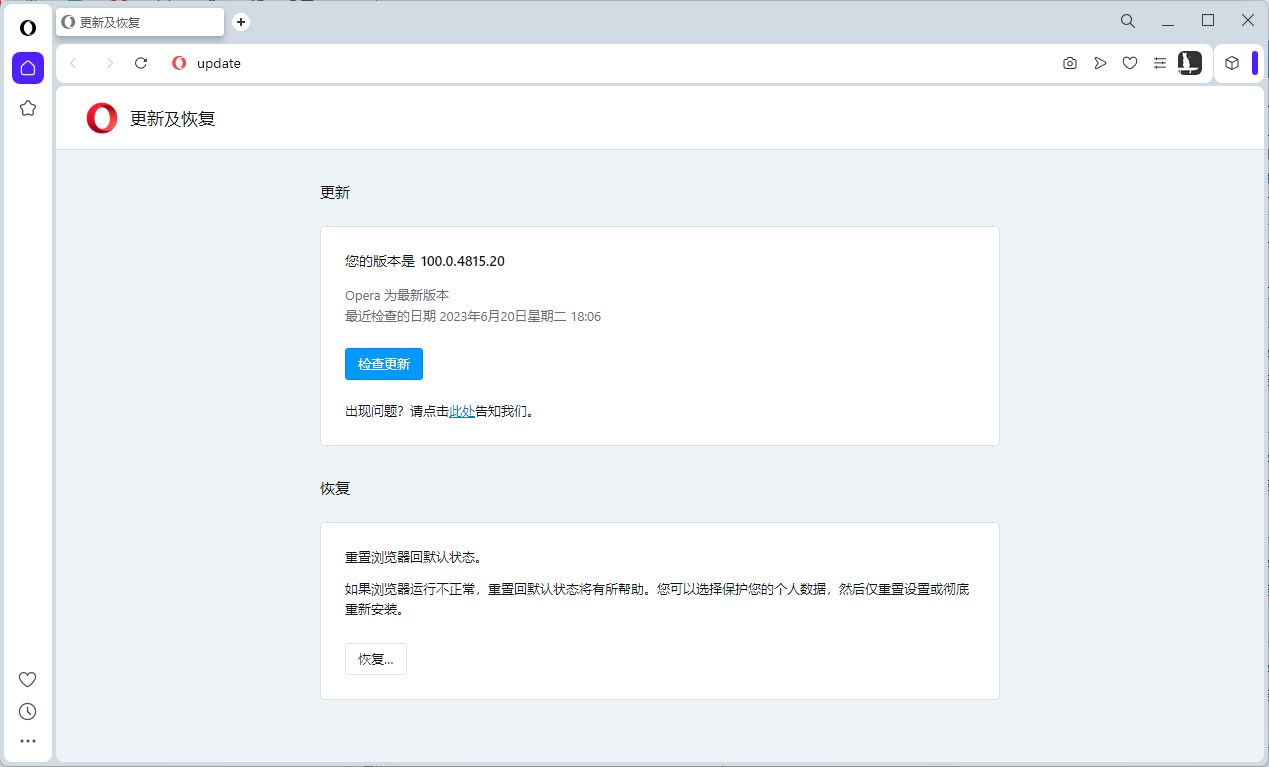Go to the Start Page home icon

pos(28,68)
